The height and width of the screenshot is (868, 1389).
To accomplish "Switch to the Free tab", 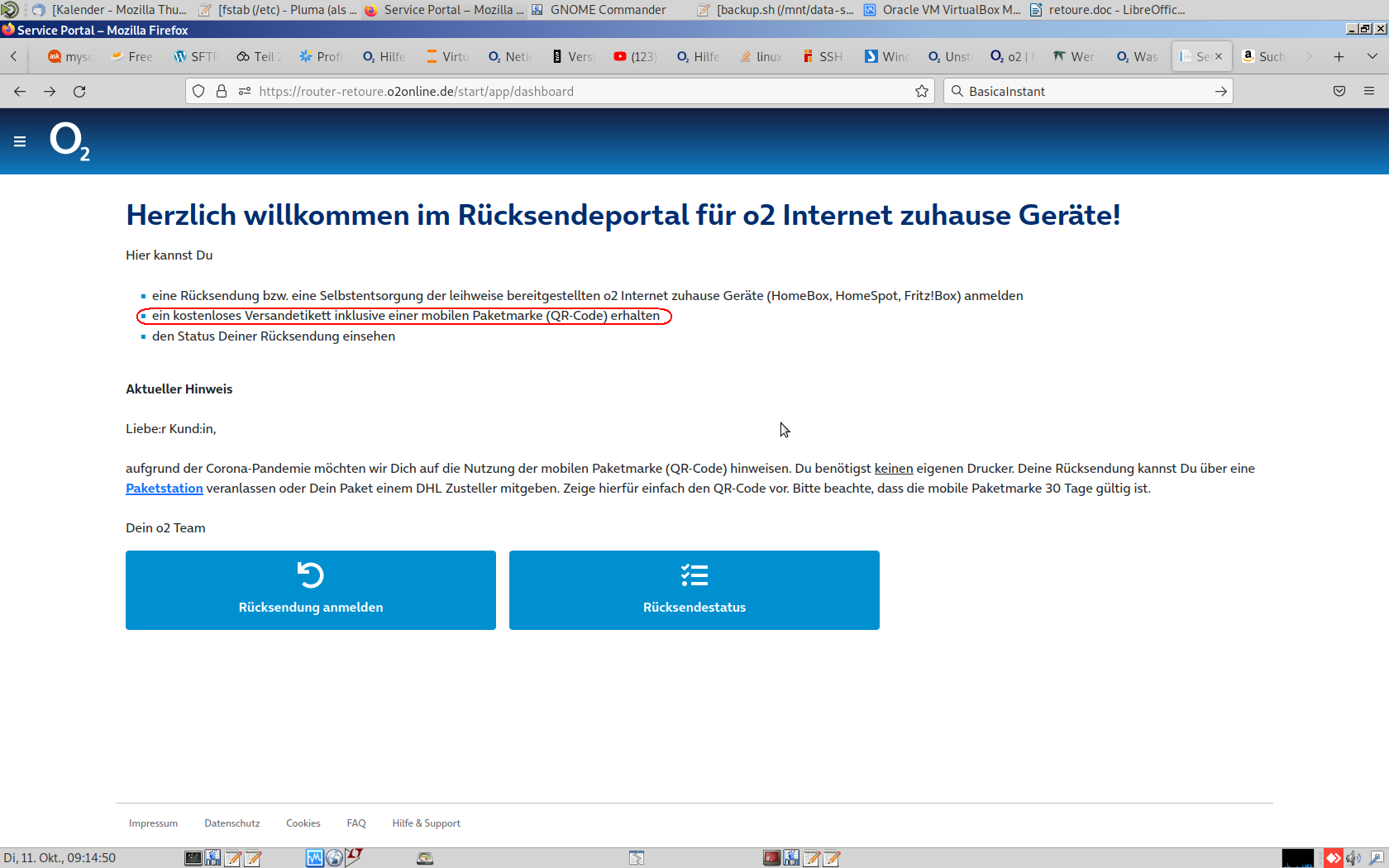I will click(x=132, y=57).
